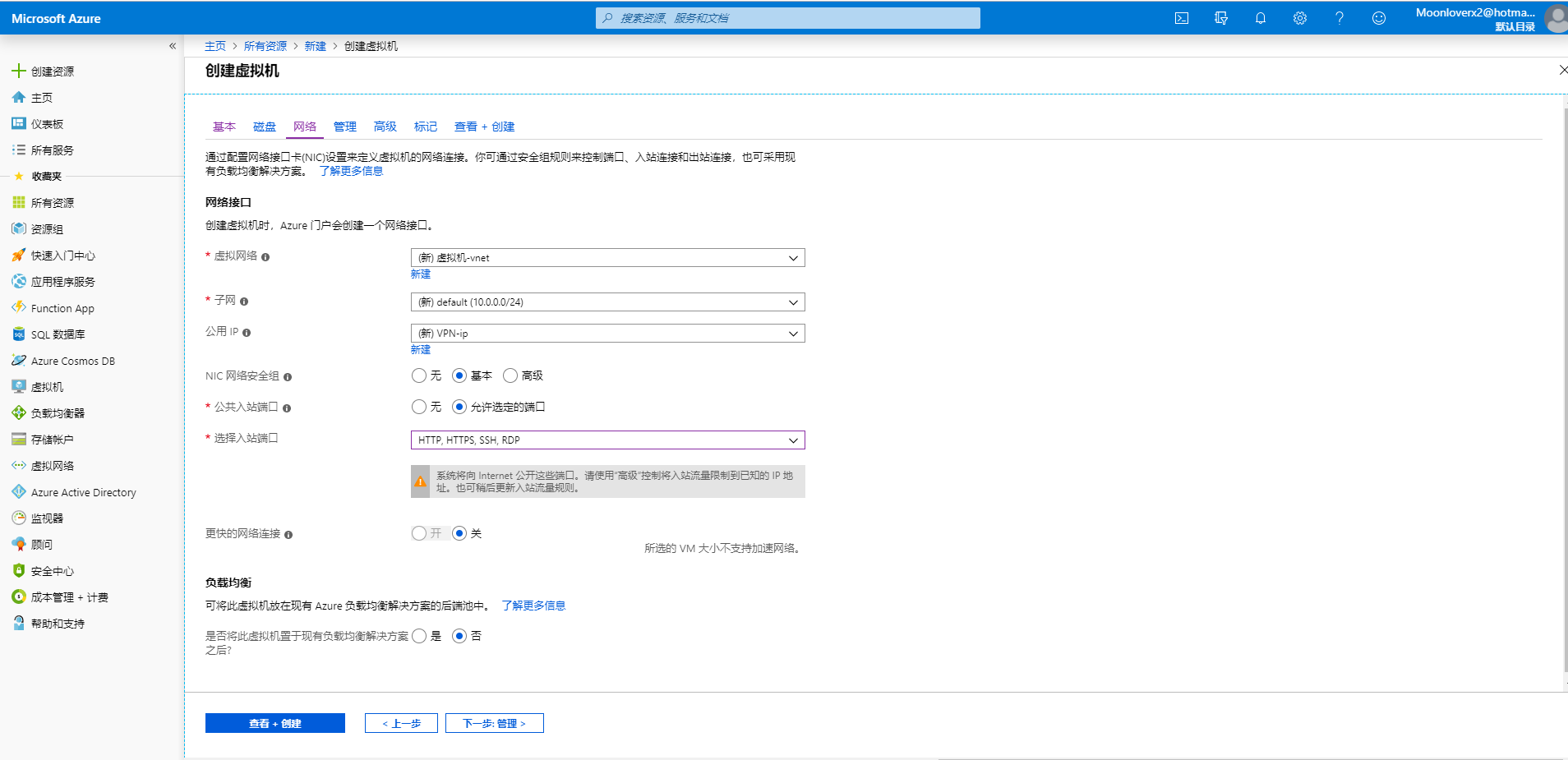
Task: Switch to 管理 tab
Action: (345, 127)
